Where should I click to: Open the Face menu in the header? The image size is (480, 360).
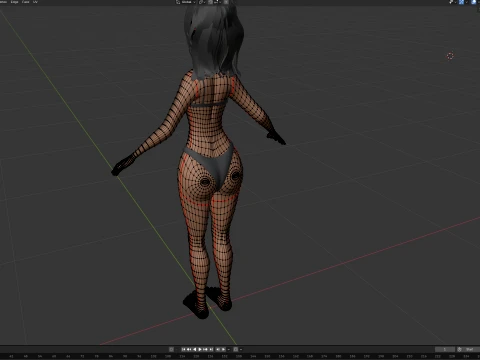tap(25, 2)
